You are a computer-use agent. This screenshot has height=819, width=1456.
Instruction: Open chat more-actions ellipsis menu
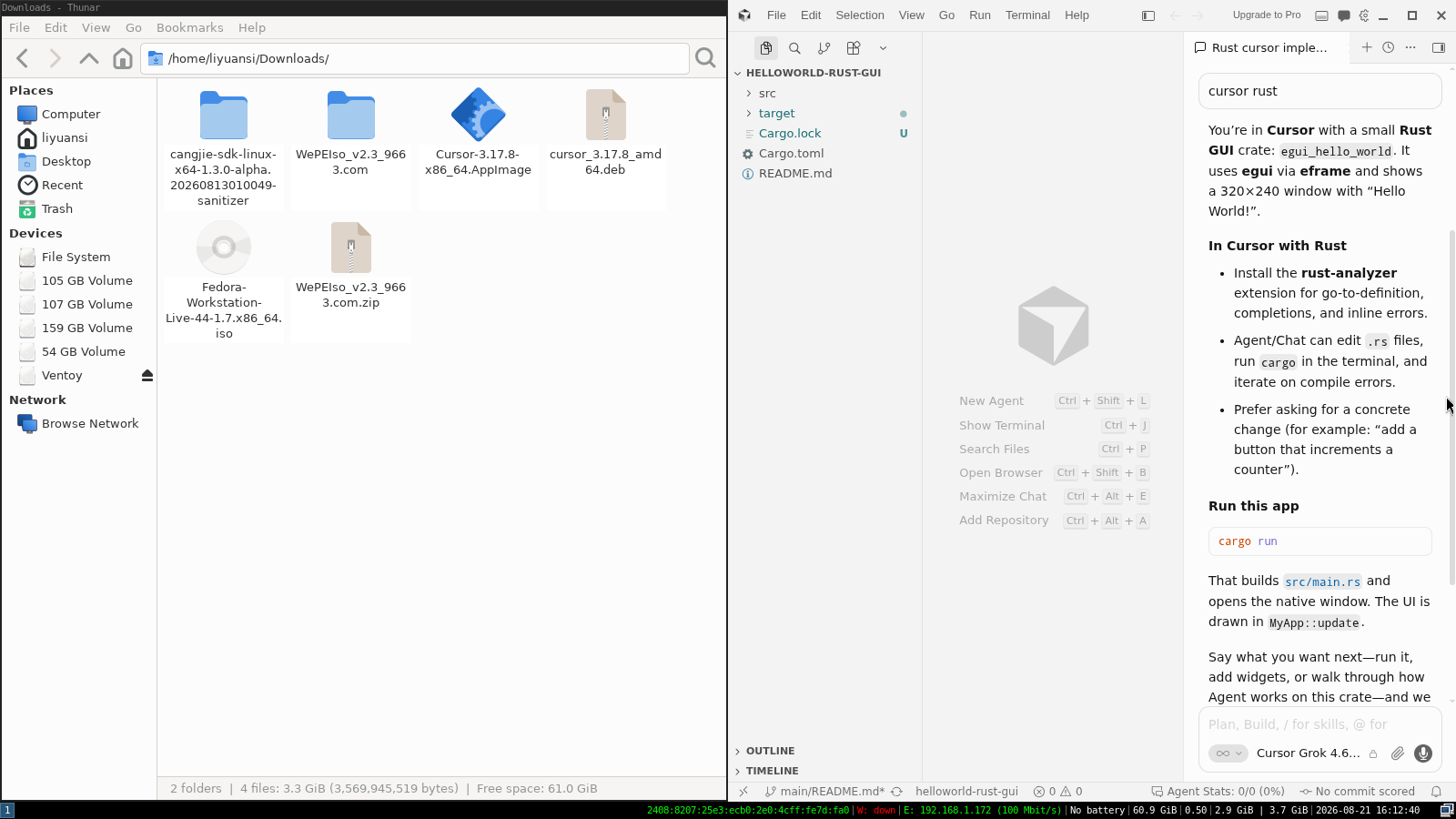1410,47
